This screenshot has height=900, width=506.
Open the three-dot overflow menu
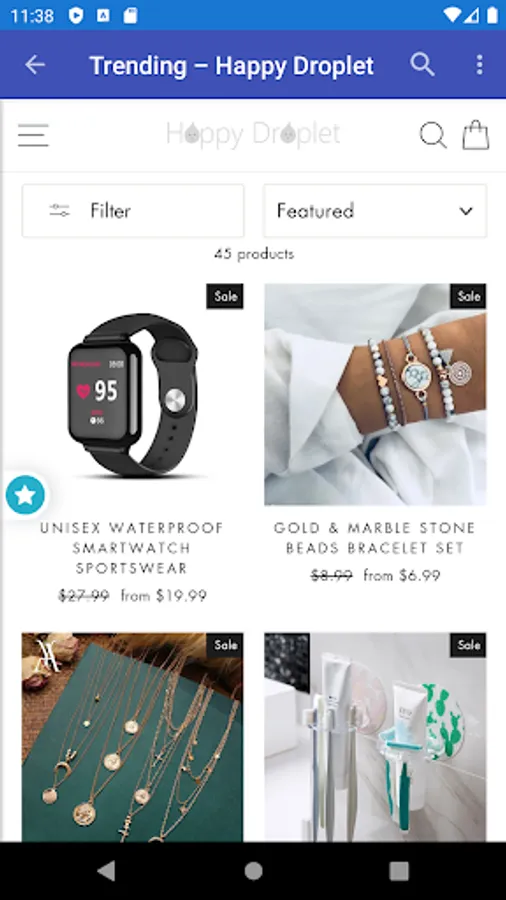pos(480,65)
